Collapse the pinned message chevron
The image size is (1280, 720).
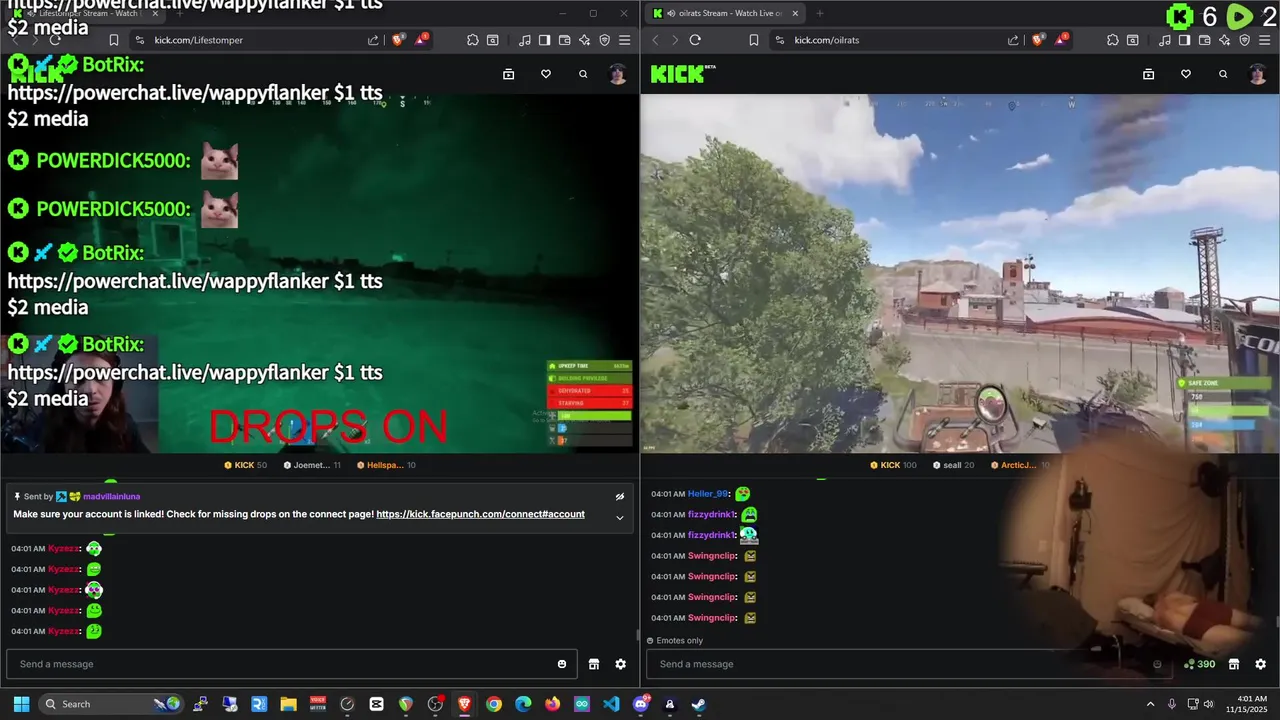(620, 517)
